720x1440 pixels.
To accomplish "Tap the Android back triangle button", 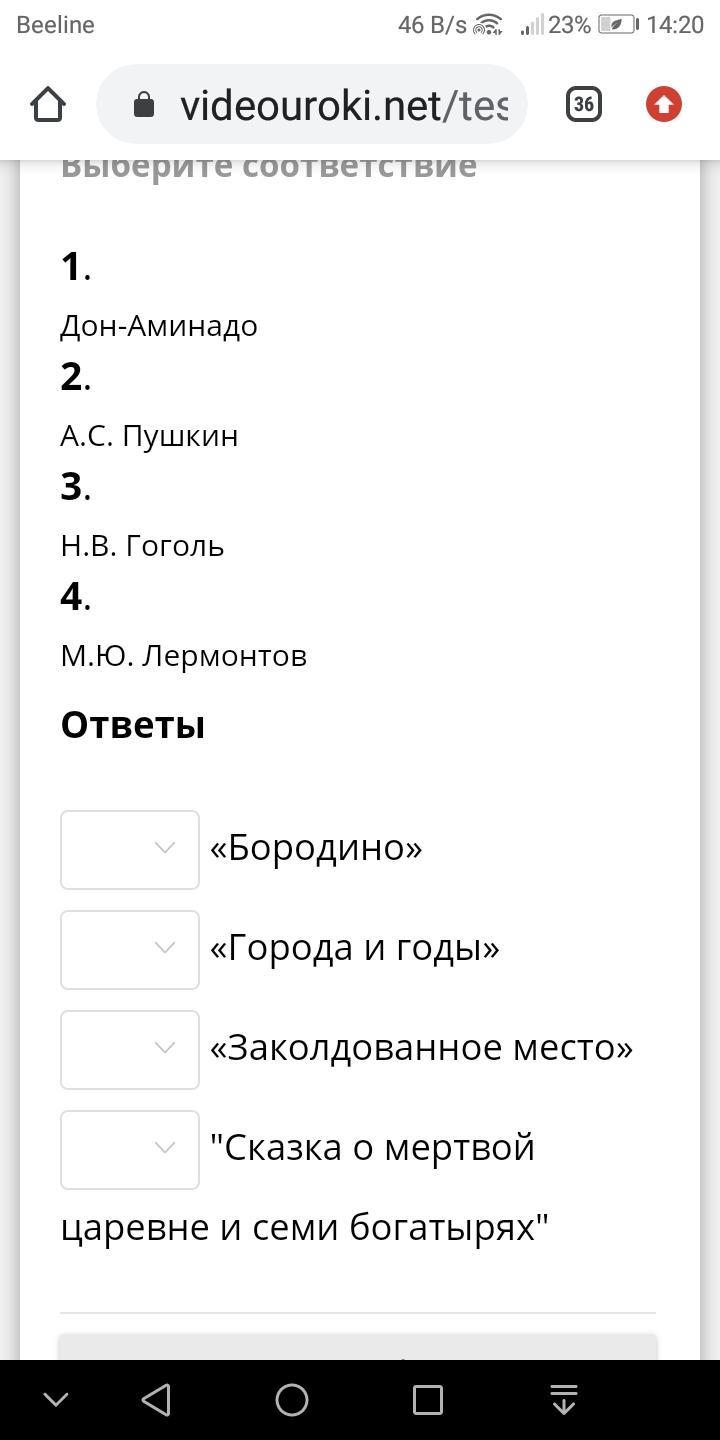I will [156, 1400].
